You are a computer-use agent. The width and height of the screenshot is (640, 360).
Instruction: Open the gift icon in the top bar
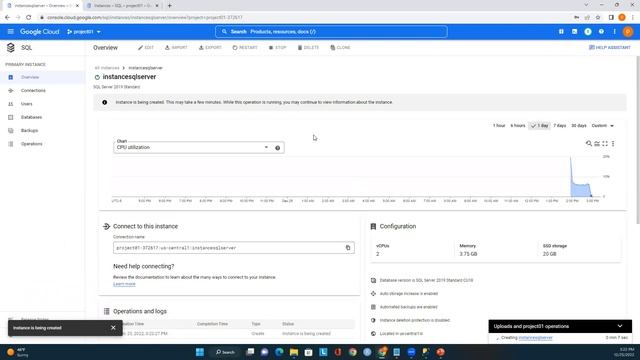pos(561,31)
